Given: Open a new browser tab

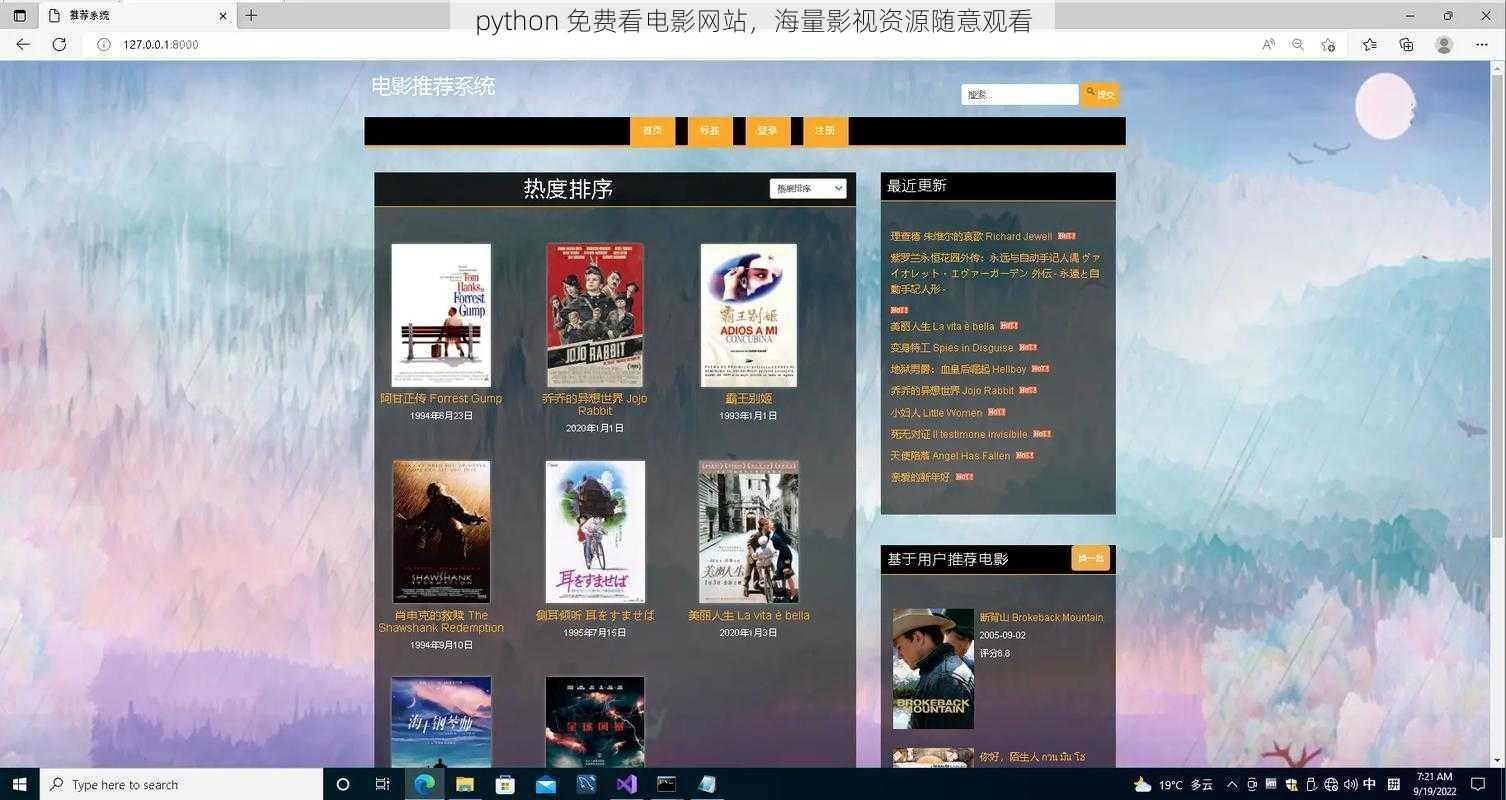Looking at the screenshot, I should click(x=251, y=15).
